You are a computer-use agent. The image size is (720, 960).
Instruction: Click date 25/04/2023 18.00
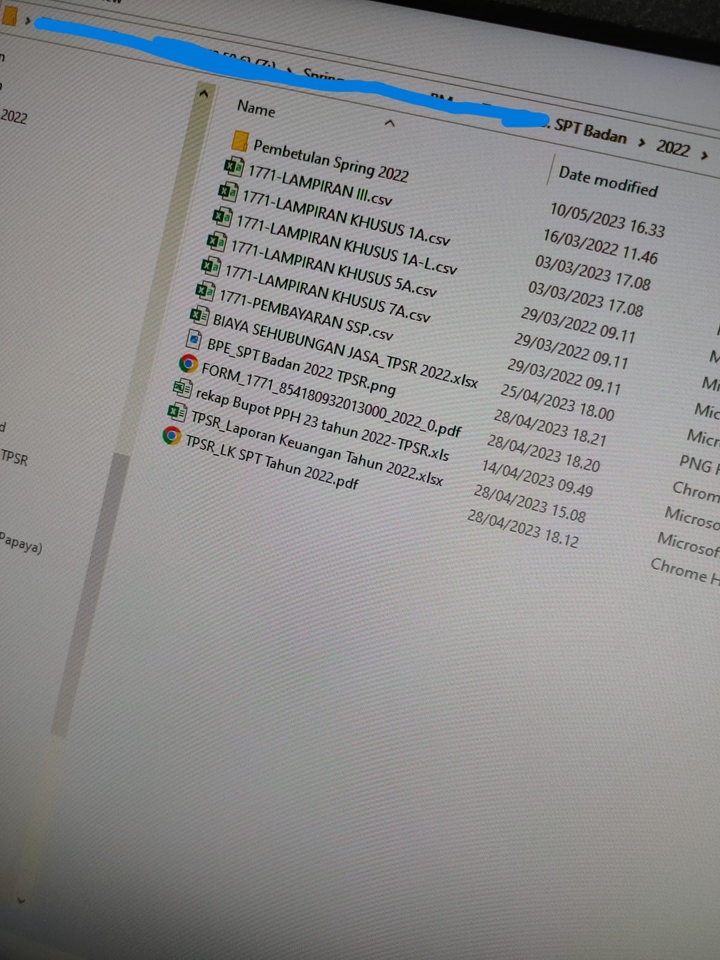557,402
